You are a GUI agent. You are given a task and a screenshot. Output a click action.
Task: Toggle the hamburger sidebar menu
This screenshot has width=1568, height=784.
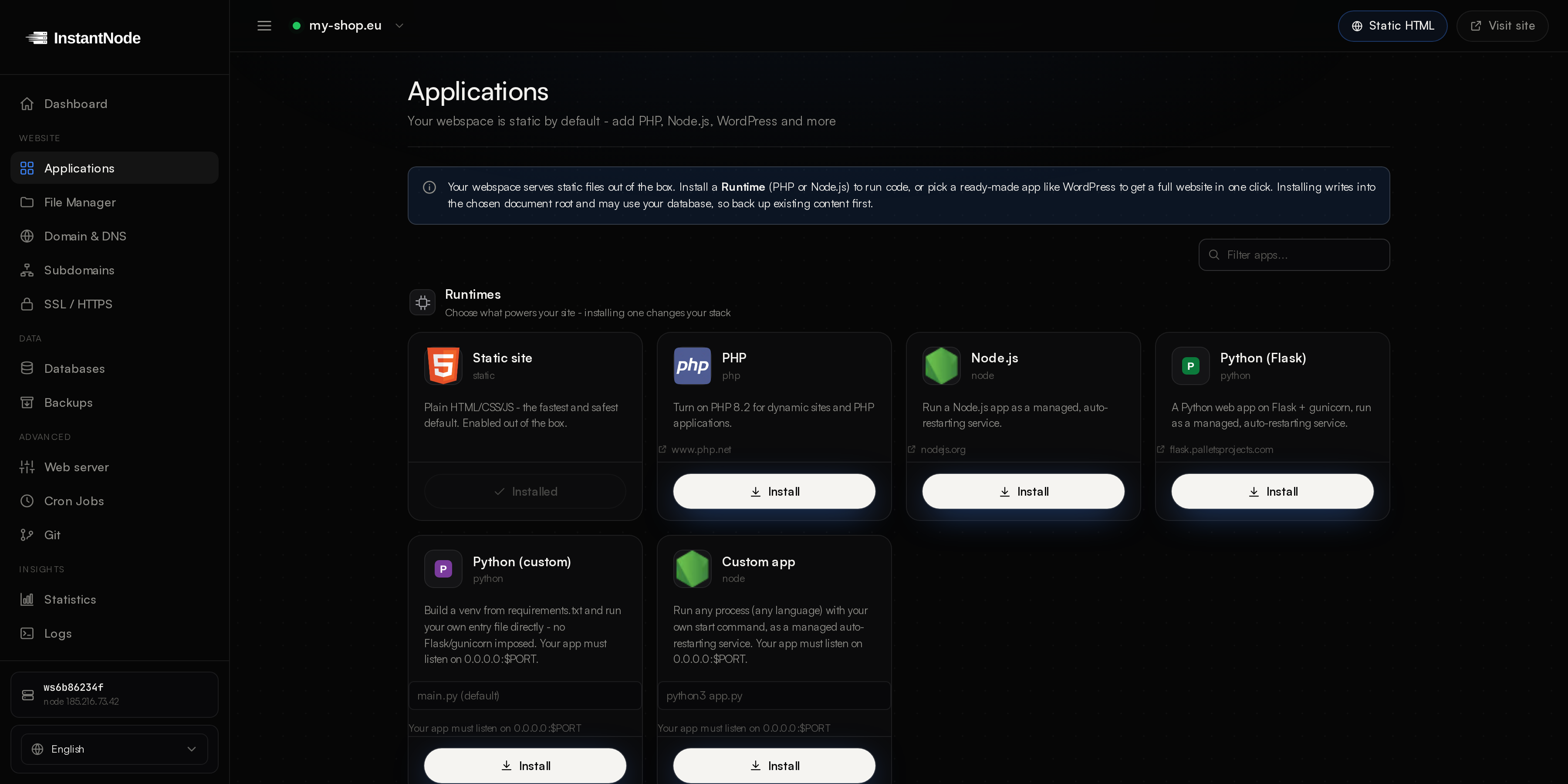click(264, 26)
